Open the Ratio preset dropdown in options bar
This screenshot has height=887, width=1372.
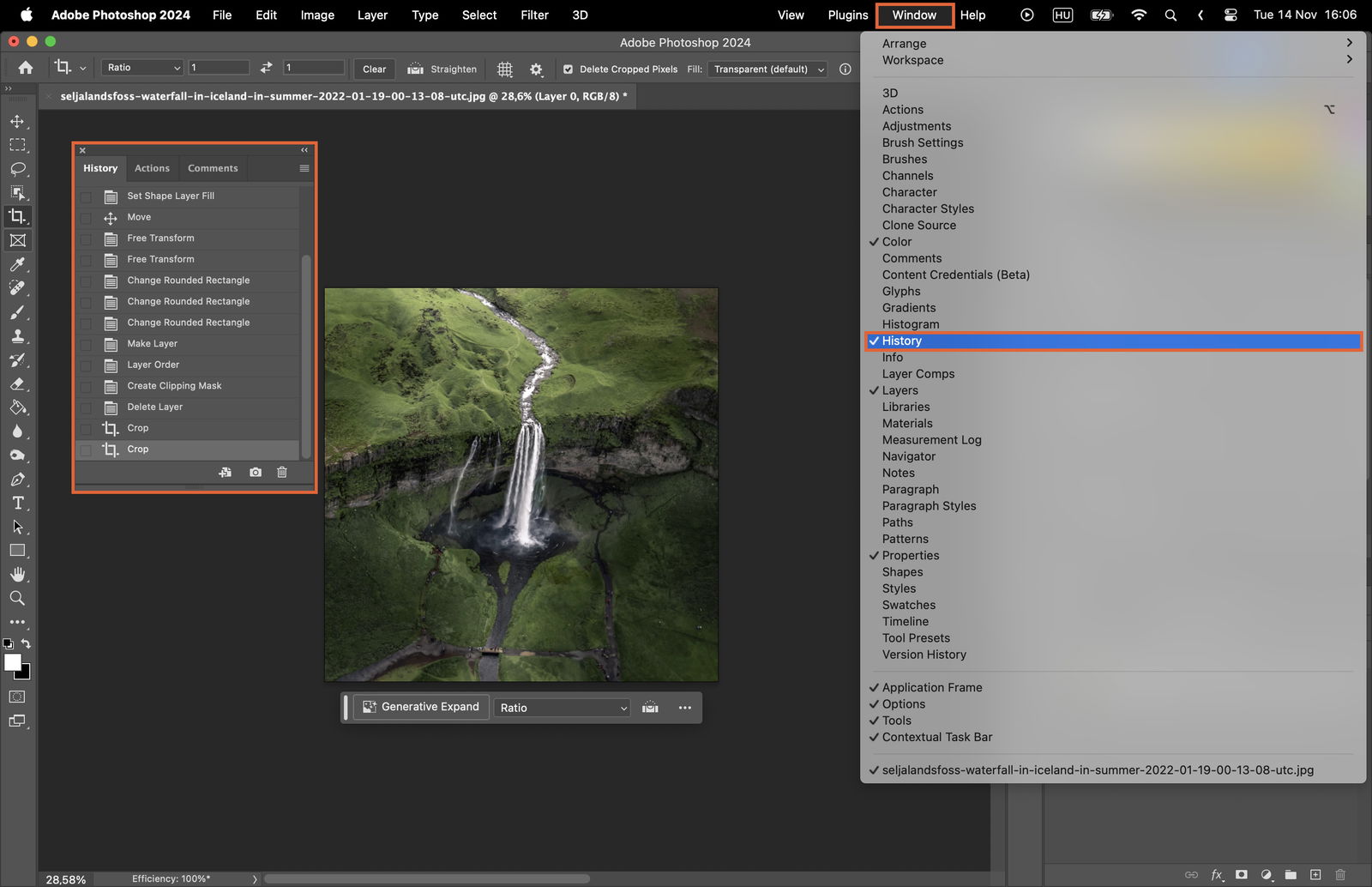(142, 68)
